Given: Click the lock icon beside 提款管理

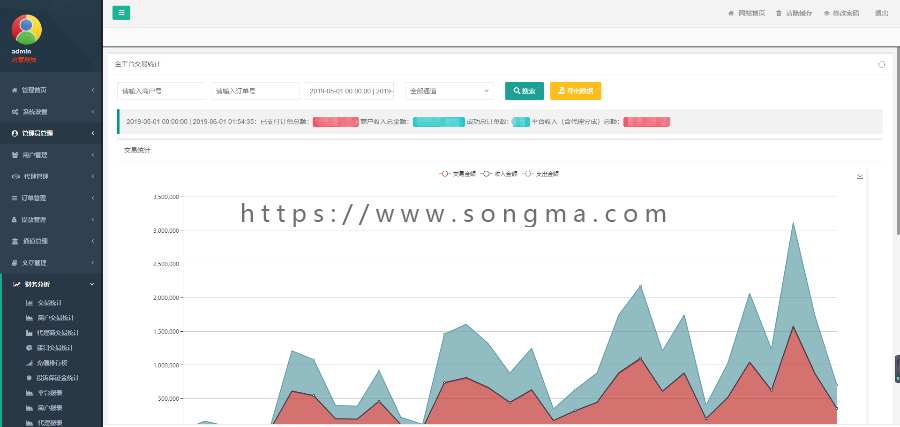Looking at the screenshot, I should (14, 220).
